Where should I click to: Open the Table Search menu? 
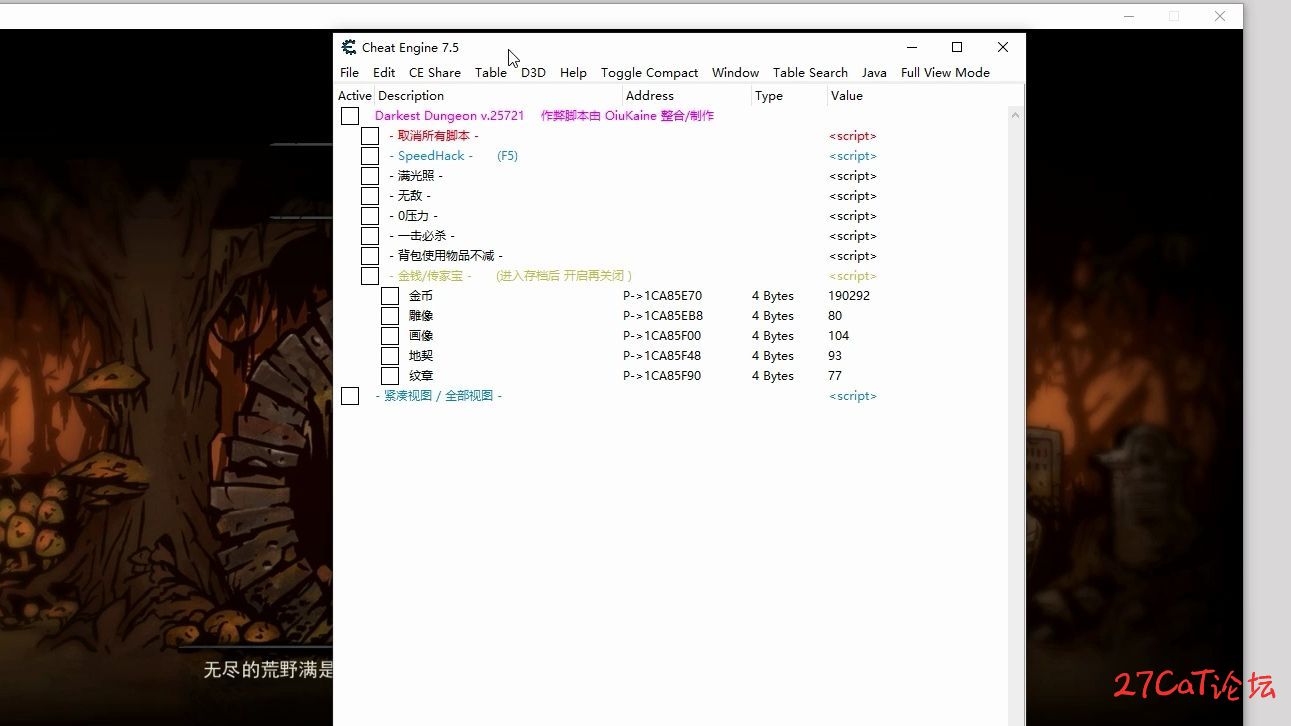click(x=810, y=72)
